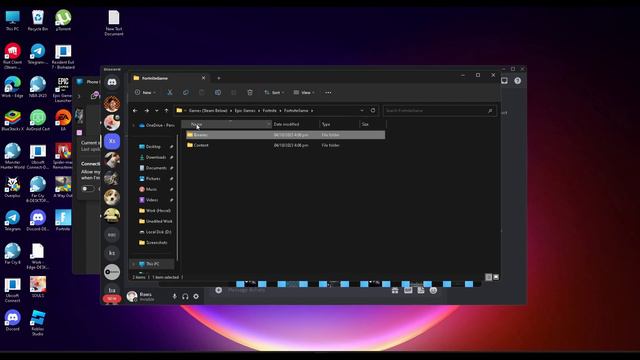Expand recent locations chevron beside forward arrow
Viewport: 640px width, 360px height.
(x=157, y=111)
